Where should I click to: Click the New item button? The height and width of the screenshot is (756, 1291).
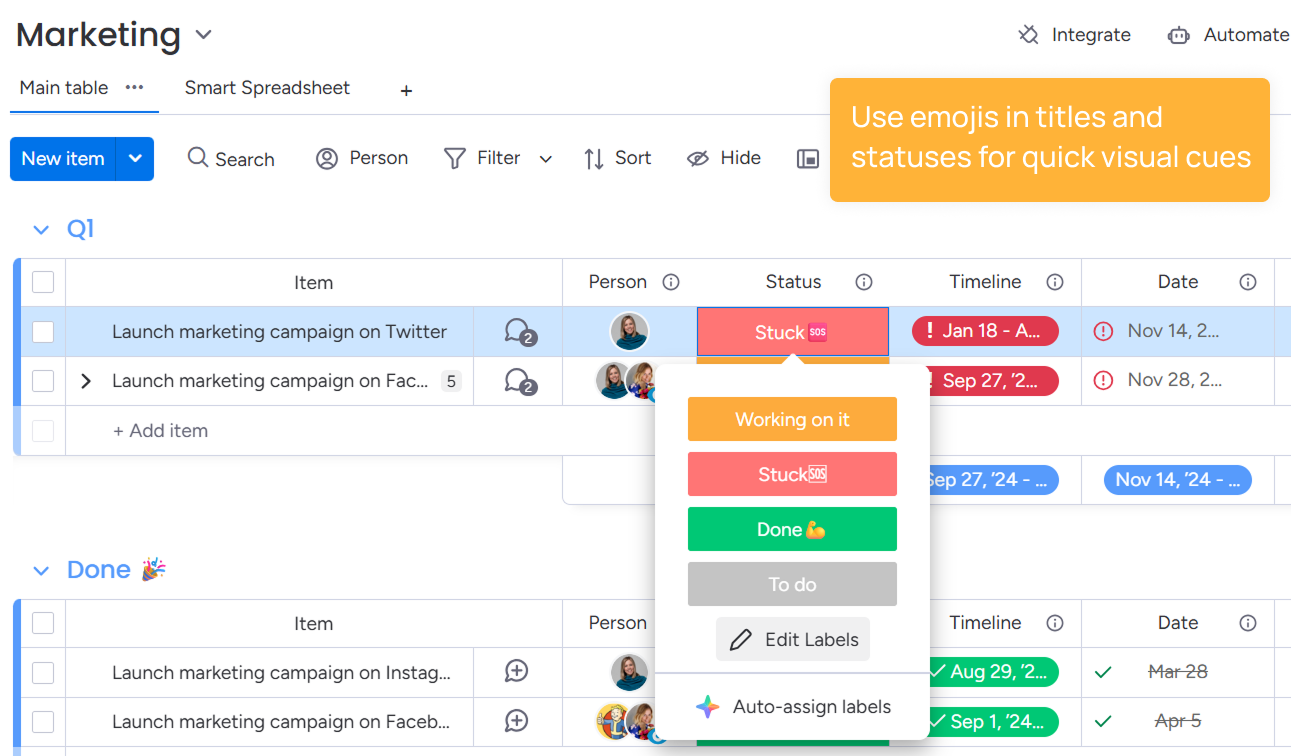click(63, 158)
